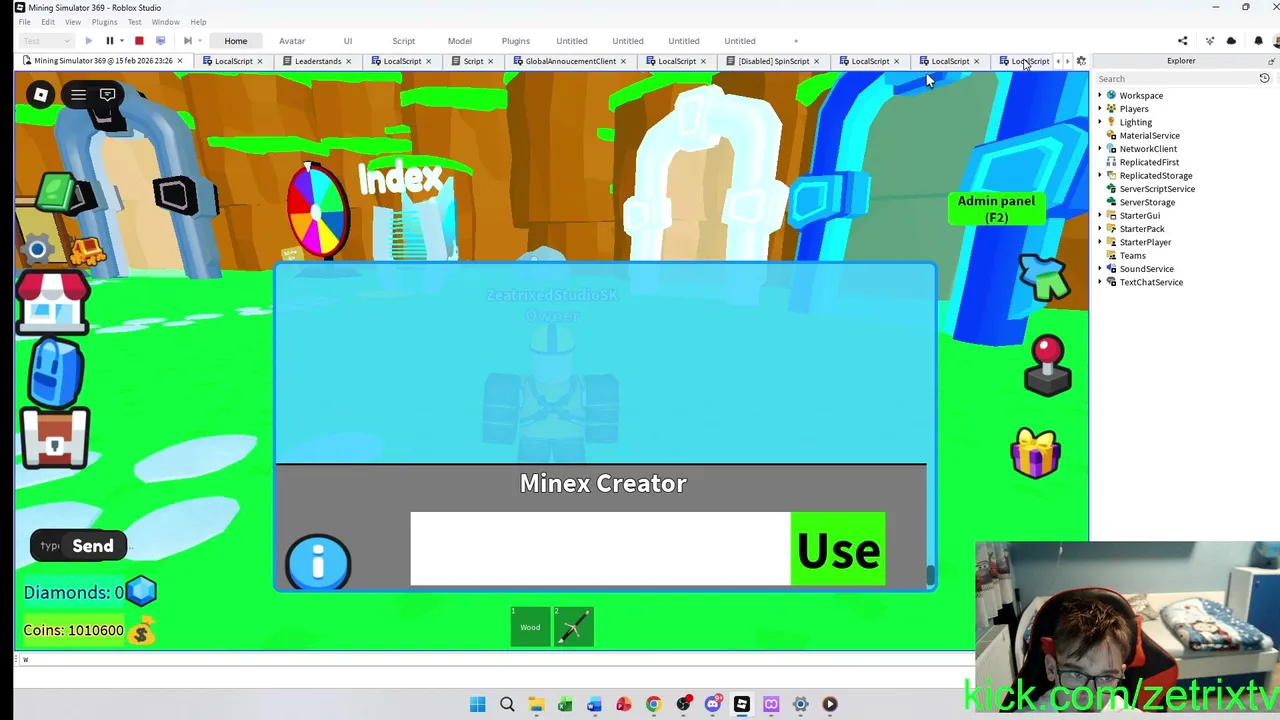Open Windows Start menu
The width and height of the screenshot is (1280, 720).
(478, 704)
